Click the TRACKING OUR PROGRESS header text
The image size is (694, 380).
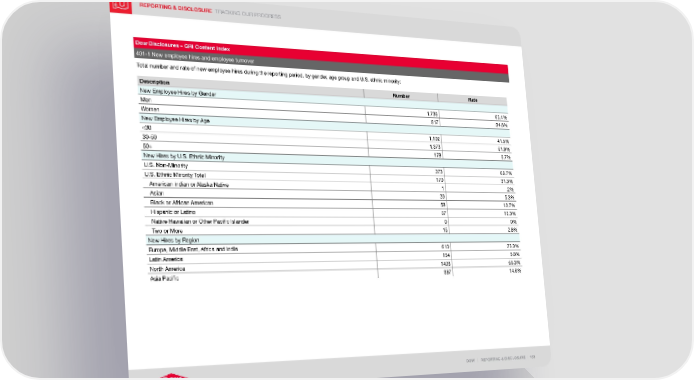(x=248, y=13)
